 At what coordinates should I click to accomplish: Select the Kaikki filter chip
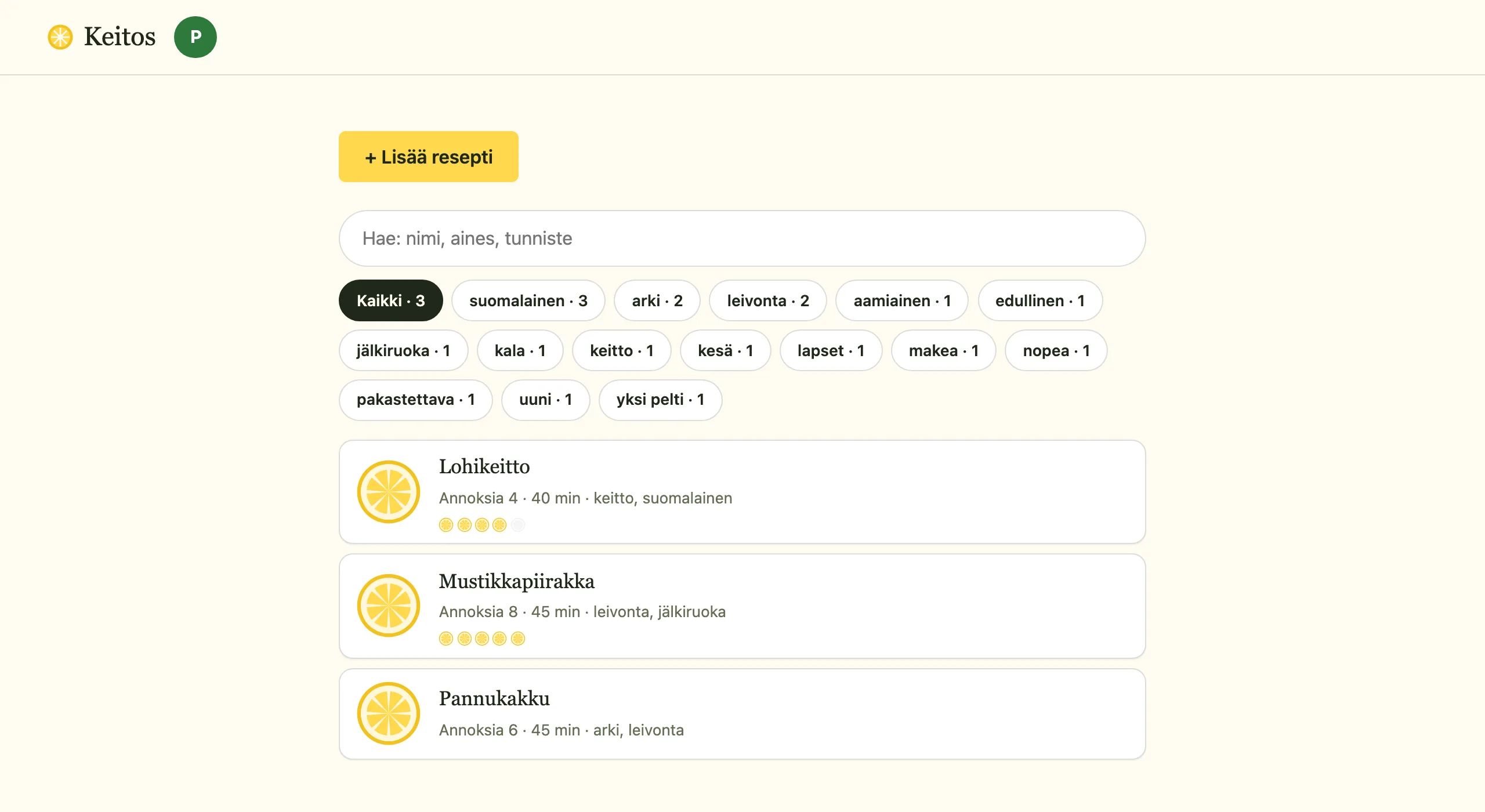pos(391,300)
